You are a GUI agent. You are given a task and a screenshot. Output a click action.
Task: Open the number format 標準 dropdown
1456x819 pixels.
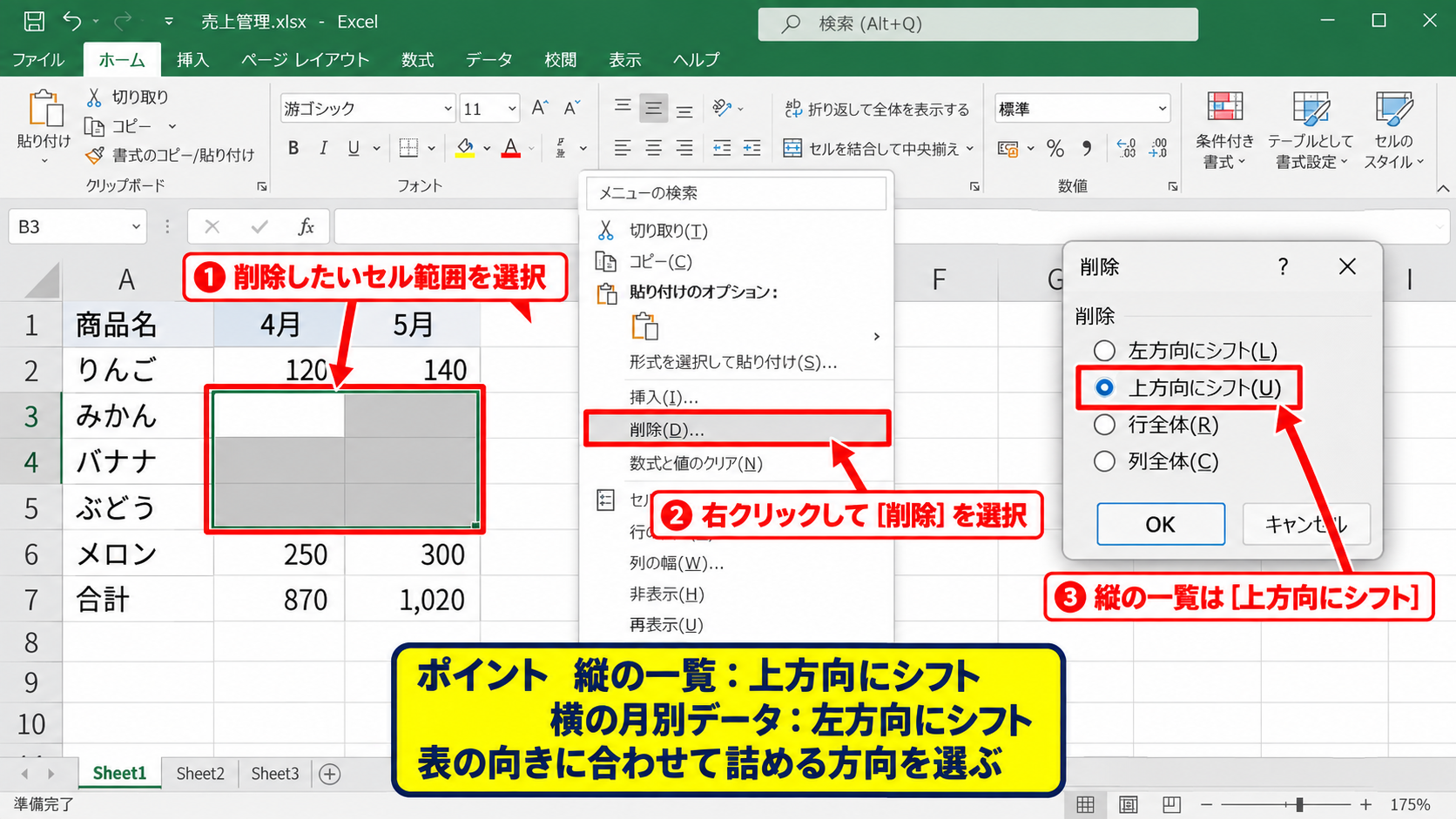[x=1162, y=109]
